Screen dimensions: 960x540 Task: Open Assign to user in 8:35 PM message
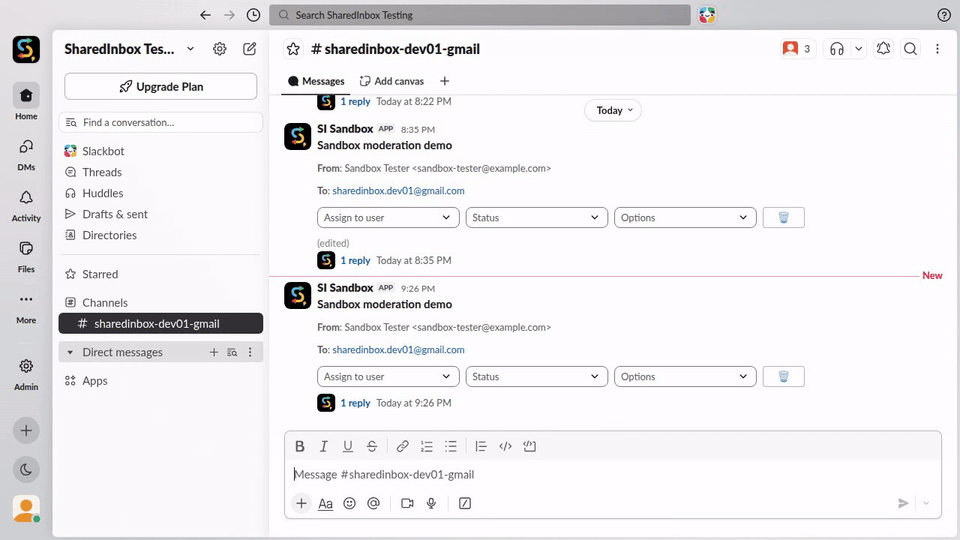[388, 217]
